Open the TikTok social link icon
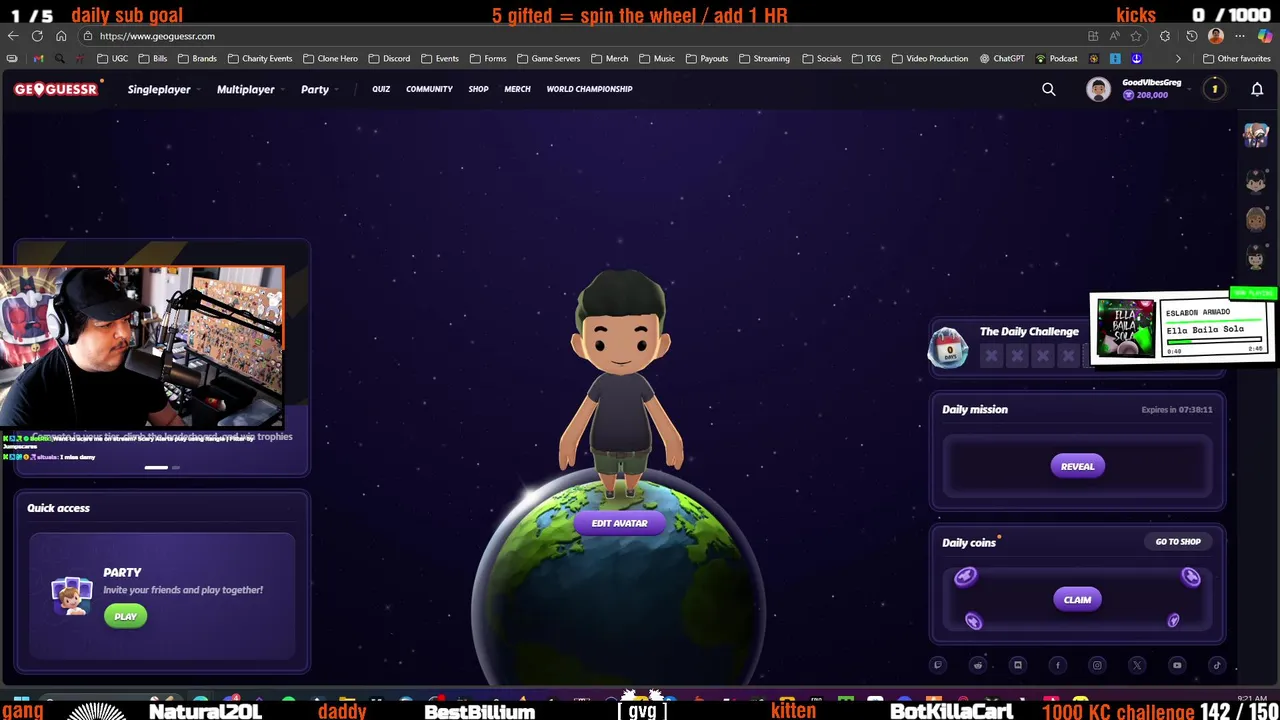 click(1217, 665)
